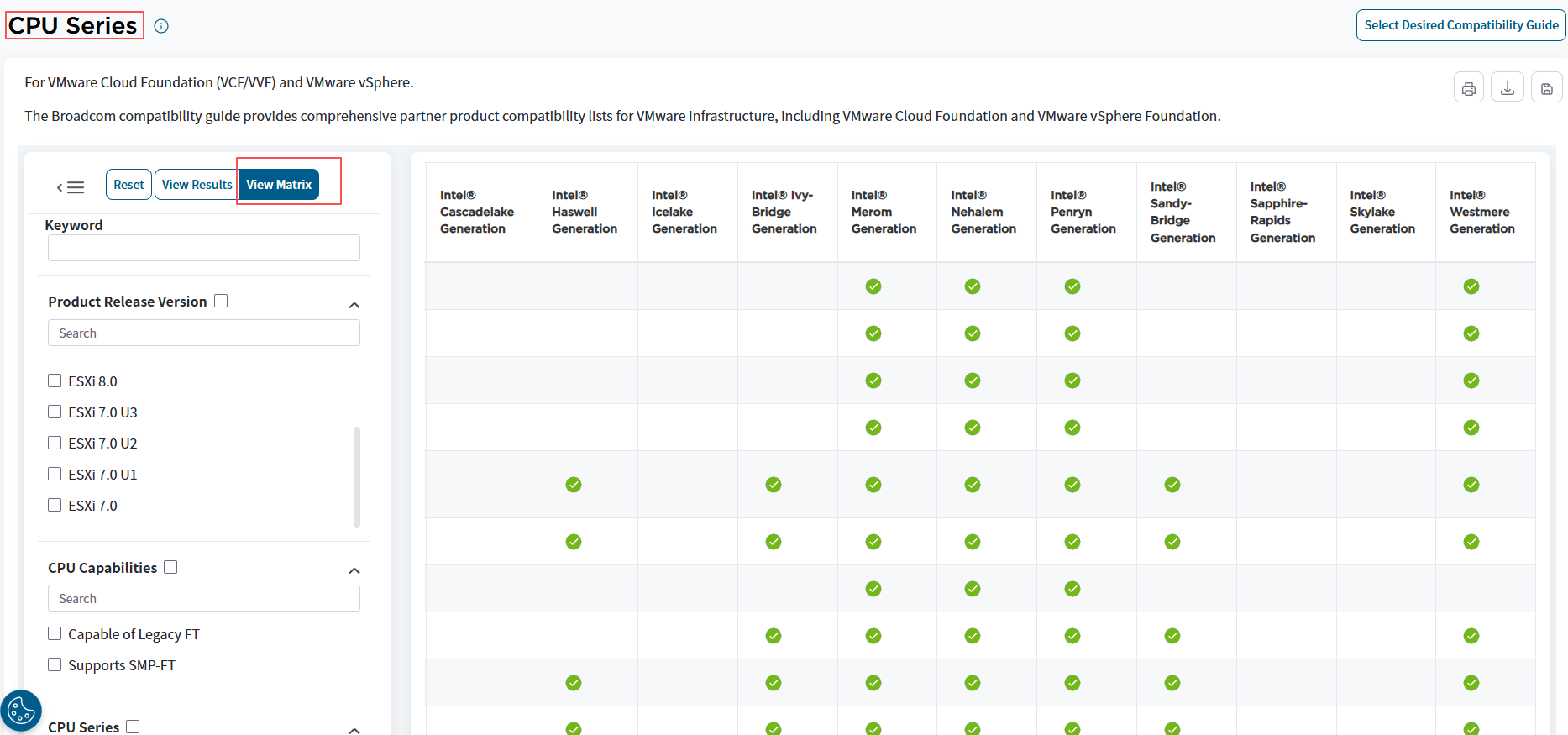The image size is (1568, 735).
Task: Click the save (floppy disk) icon
Action: pos(1547,88)
